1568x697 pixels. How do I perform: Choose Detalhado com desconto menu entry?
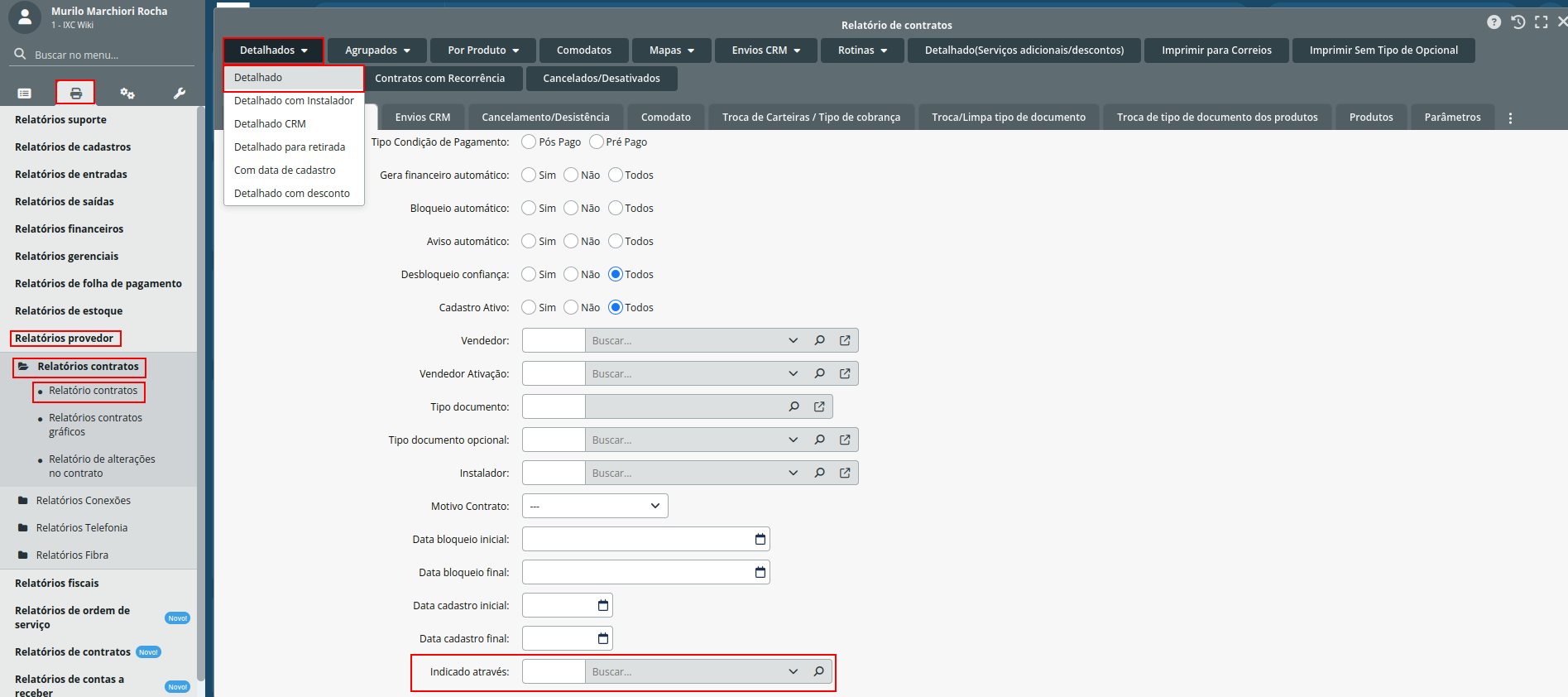tap(294, 194)
